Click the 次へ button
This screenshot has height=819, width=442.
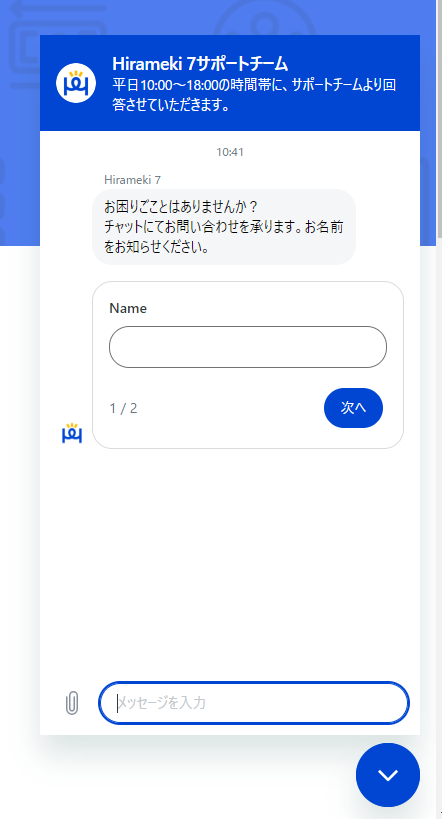point(353,408)
